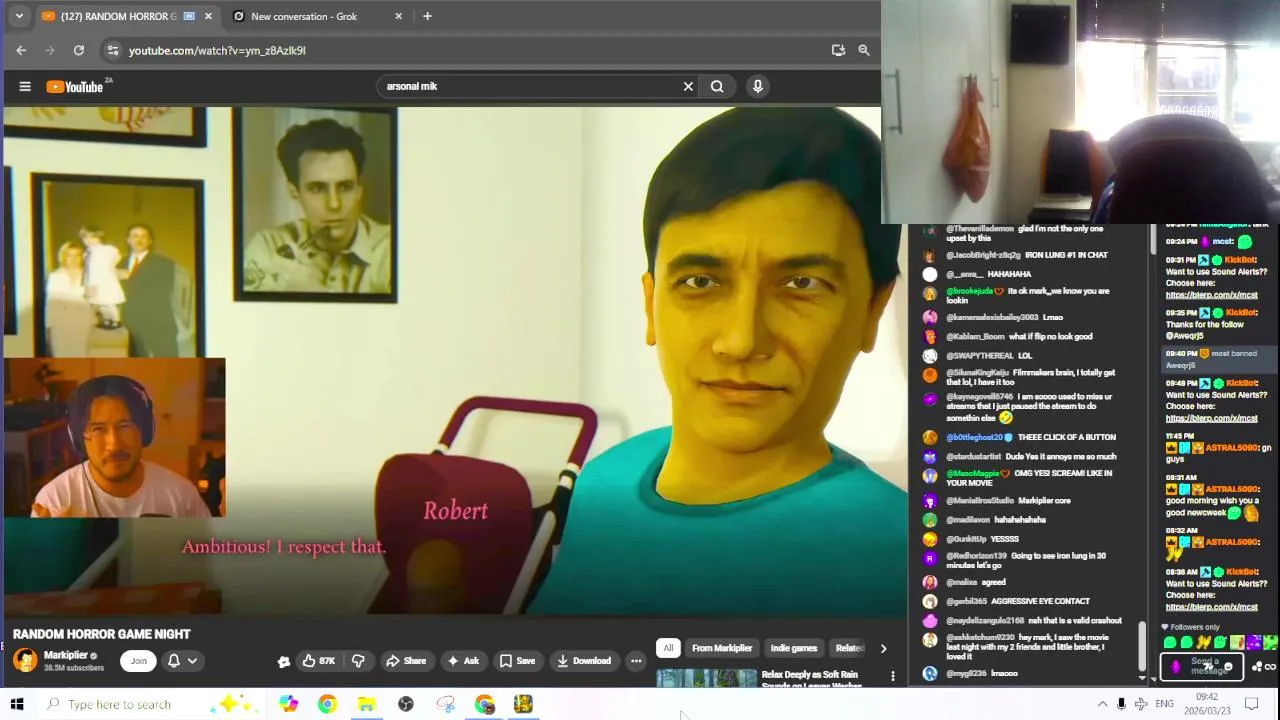Select the Indie games chip
Screen dimensions: 1280x720
[x=794, y=648]
